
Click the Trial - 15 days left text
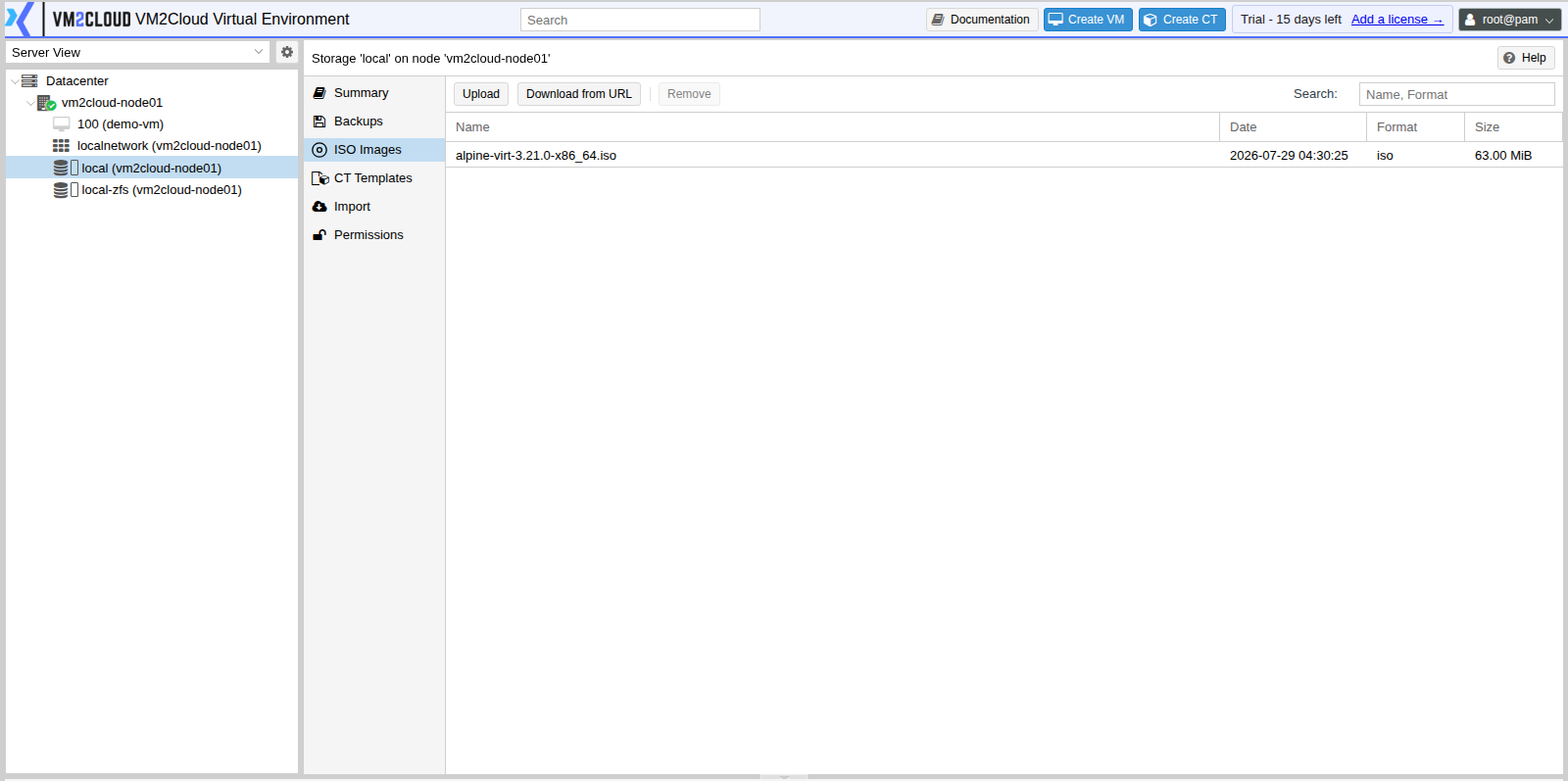1291,20
